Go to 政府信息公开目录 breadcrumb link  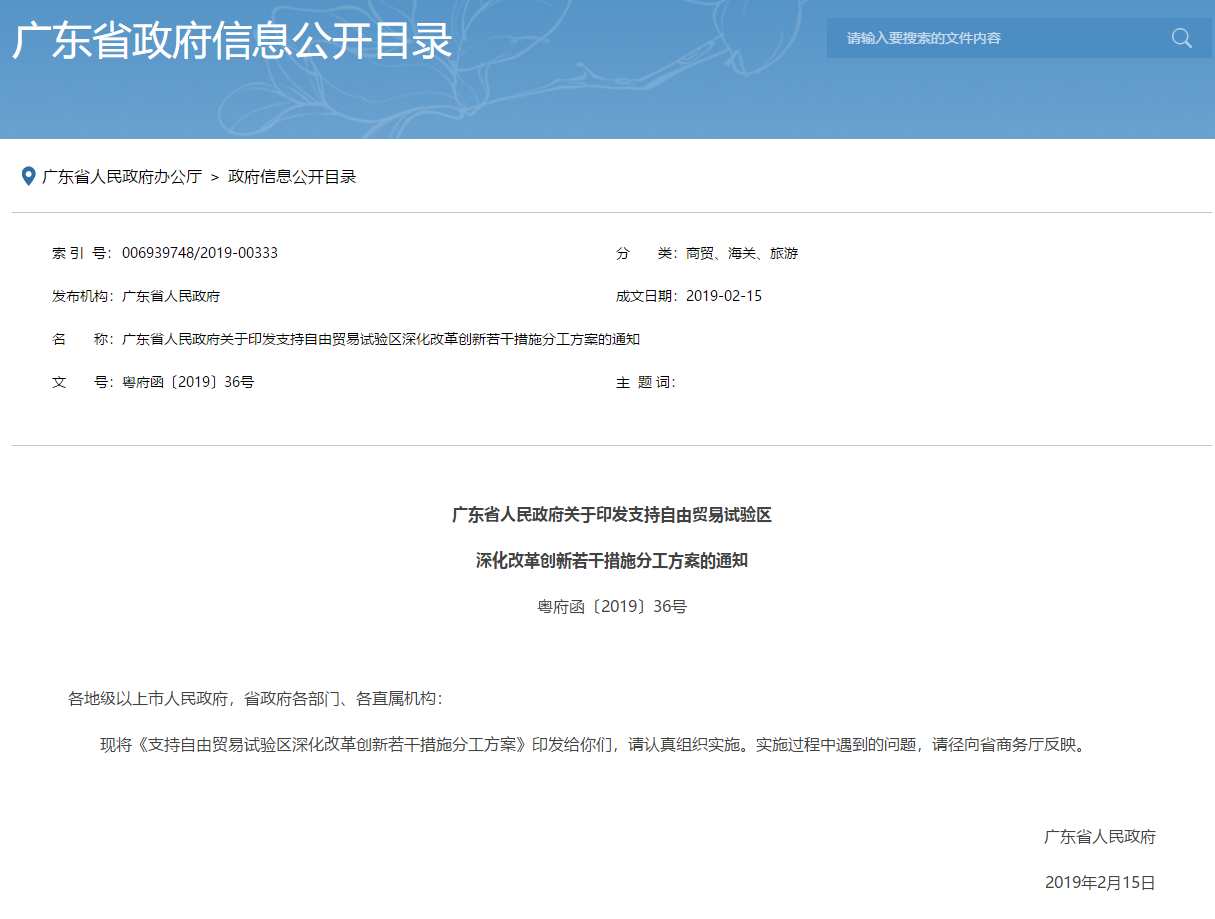click(292, 177)
